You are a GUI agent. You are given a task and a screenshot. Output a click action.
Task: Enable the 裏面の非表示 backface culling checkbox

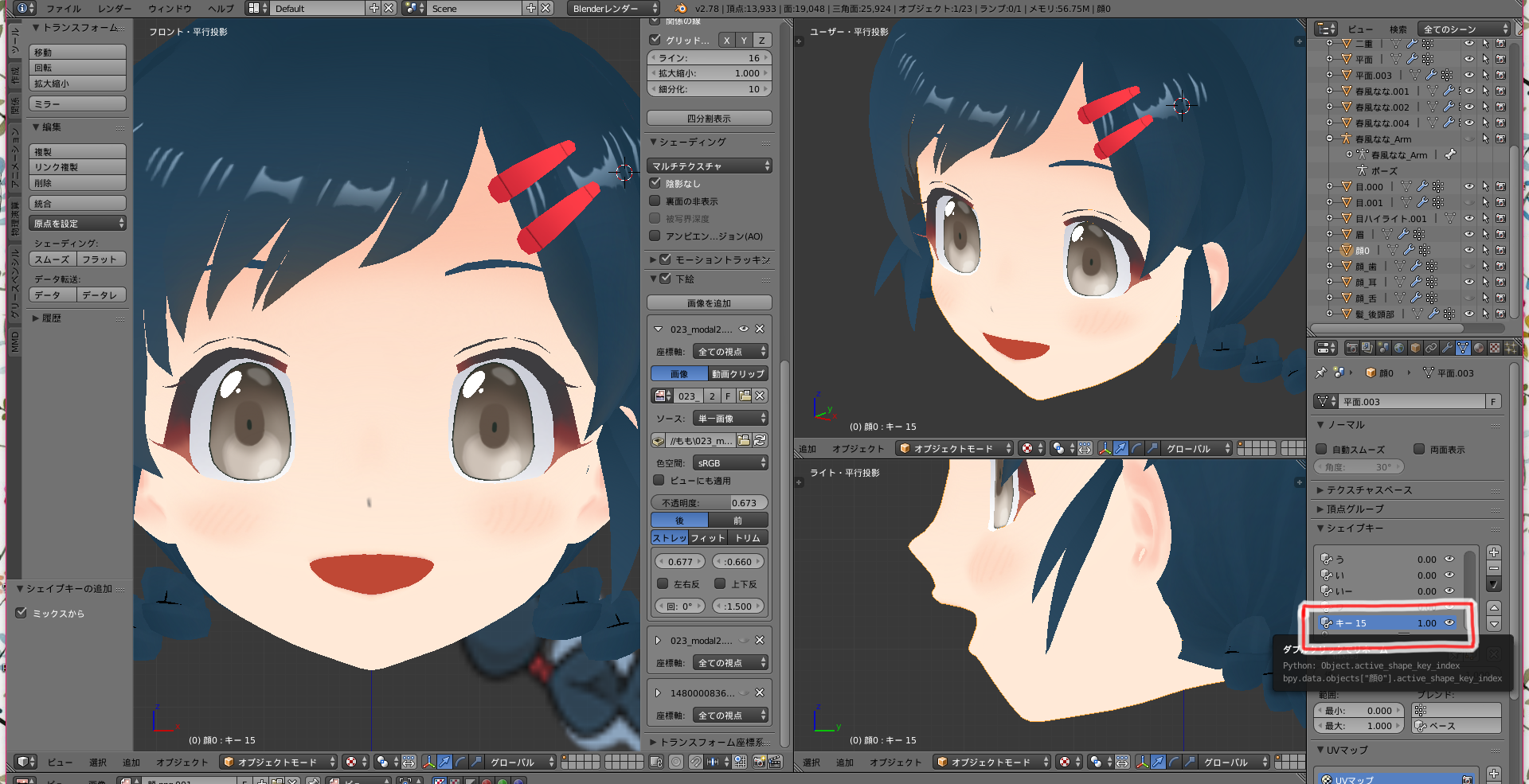pos(655,201)
